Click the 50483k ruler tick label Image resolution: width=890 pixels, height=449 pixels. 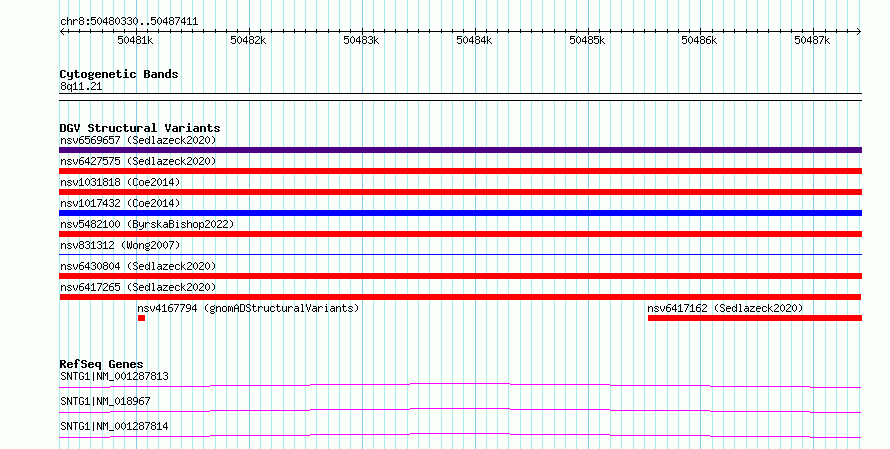[361, 40]
